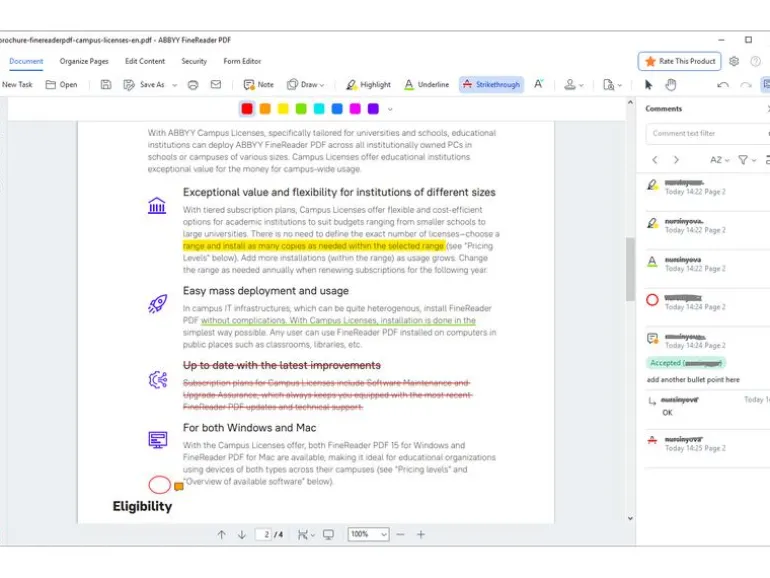Expand the Draw tool dropdown arrow

click(x=322, y=85)
